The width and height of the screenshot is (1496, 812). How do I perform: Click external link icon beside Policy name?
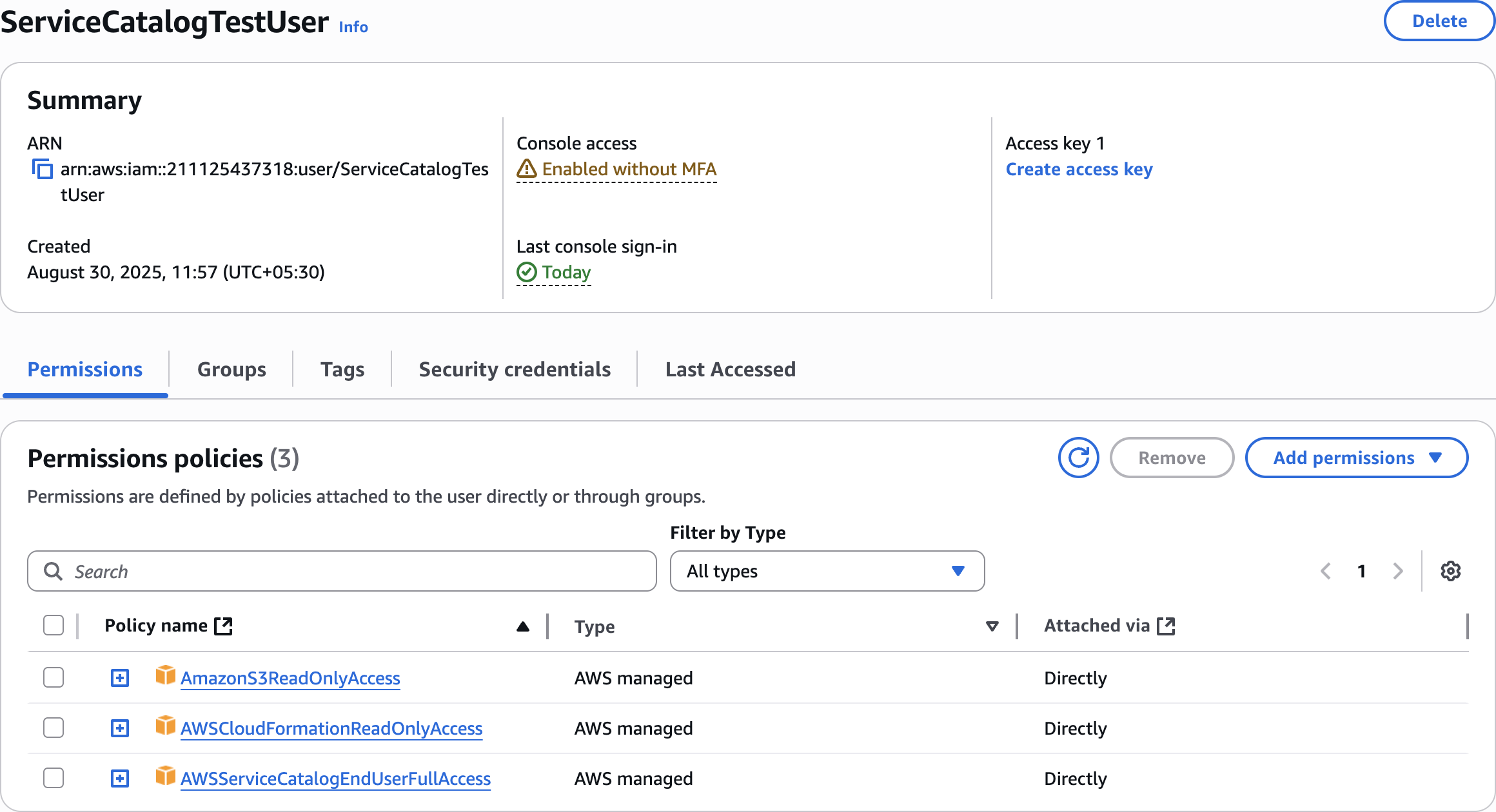click(x=223, y=626)
